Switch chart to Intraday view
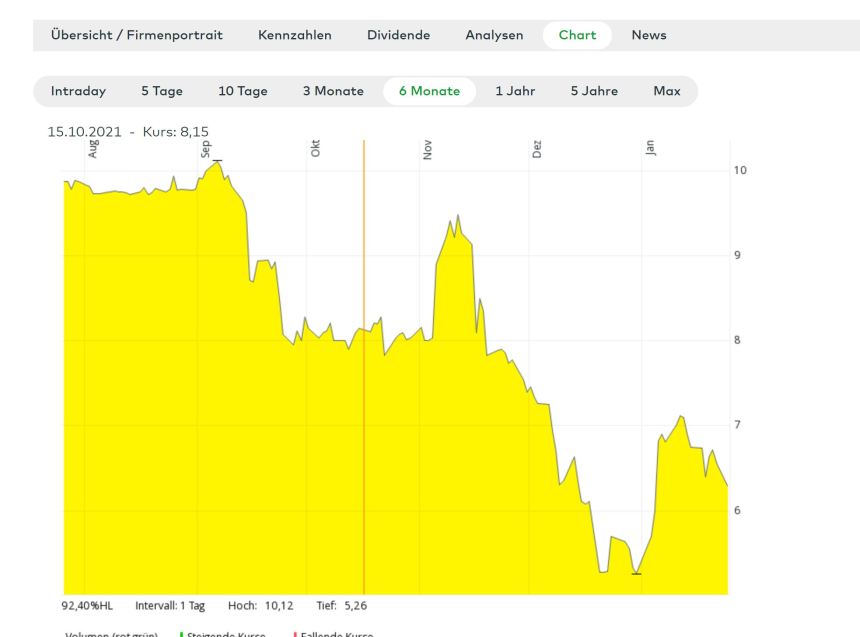This screenshot has height=637, width=860. click(x=78, y=90)
